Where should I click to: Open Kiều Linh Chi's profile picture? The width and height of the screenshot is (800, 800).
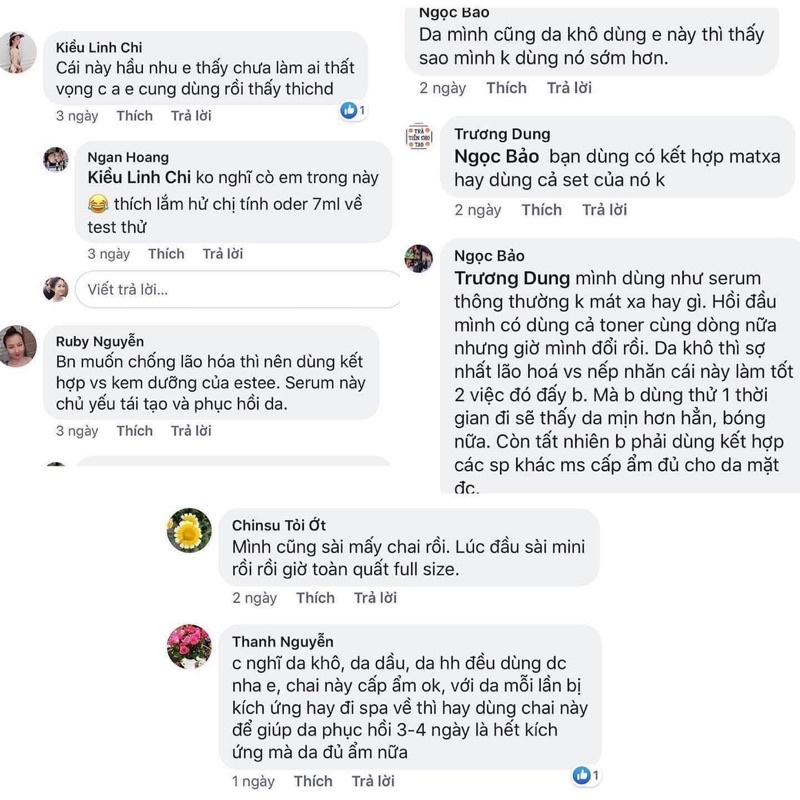[17, 52]
